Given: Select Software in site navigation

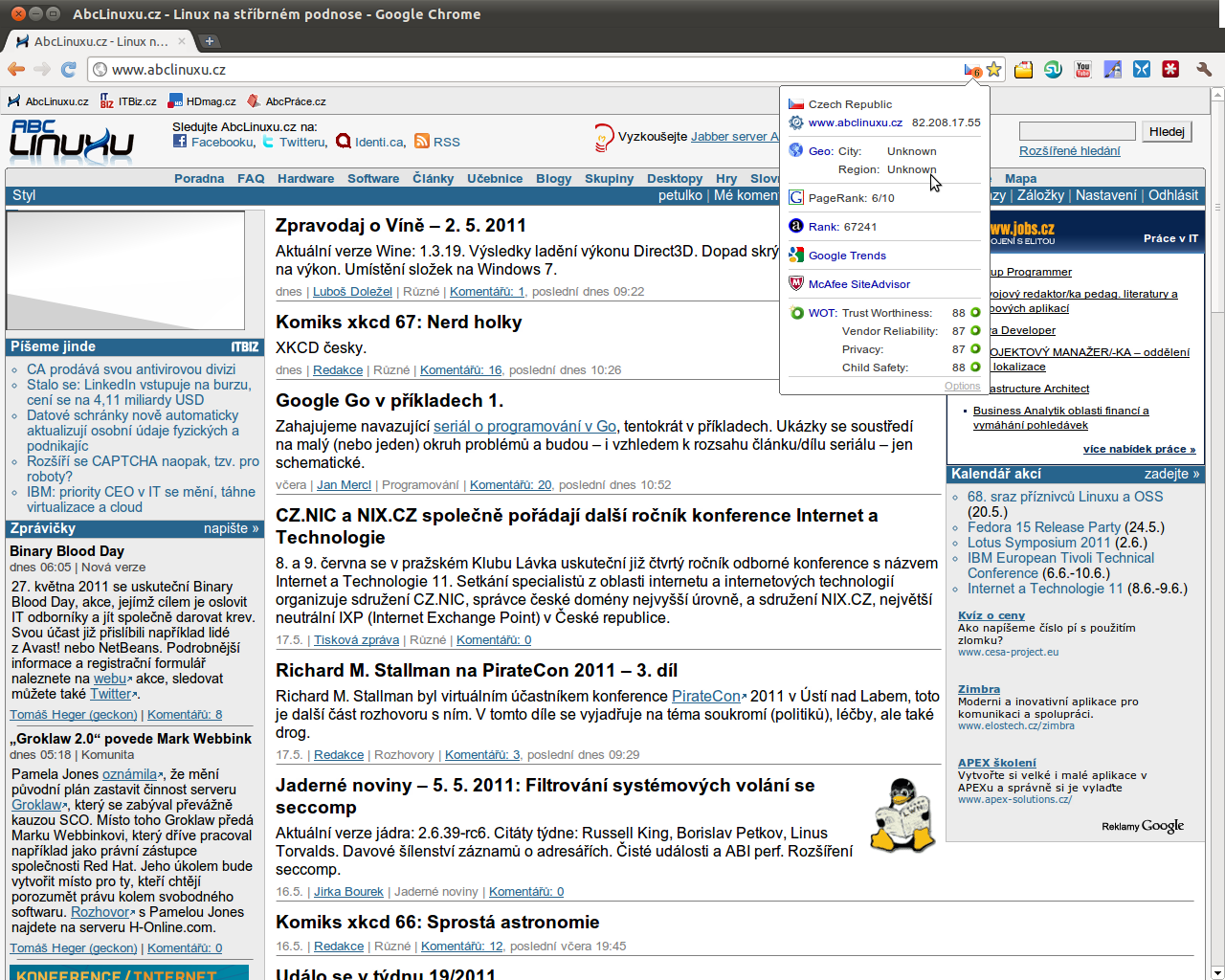Looking at the screenshot, I should 373,179.
